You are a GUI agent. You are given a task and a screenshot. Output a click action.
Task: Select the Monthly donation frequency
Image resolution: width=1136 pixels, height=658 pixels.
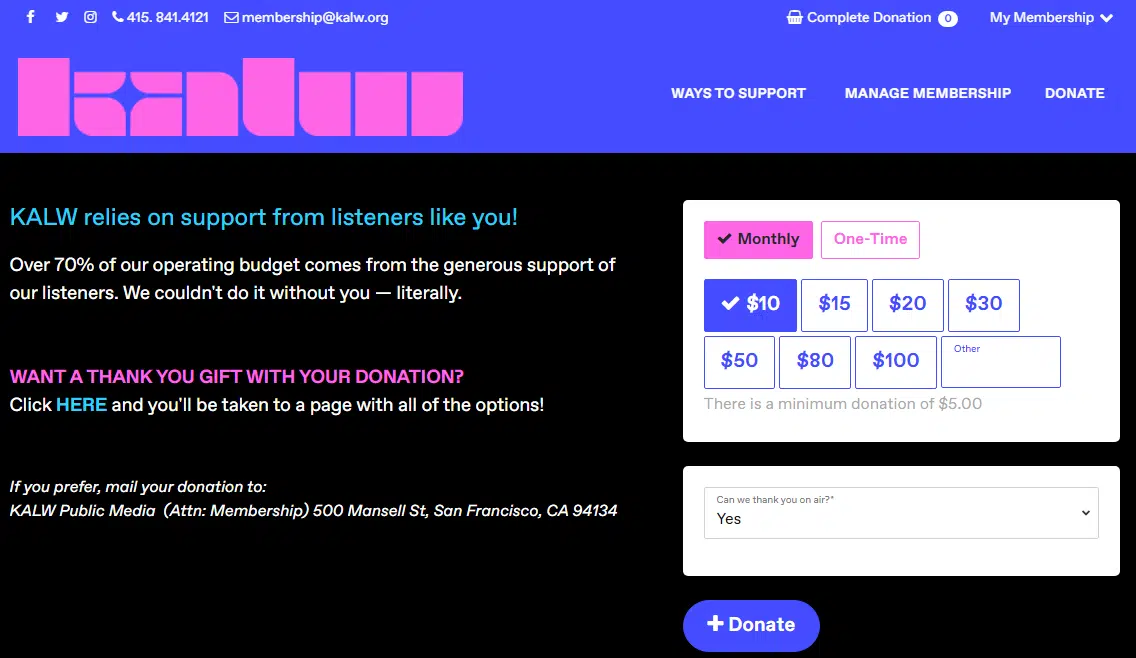(x=758, y=239)
